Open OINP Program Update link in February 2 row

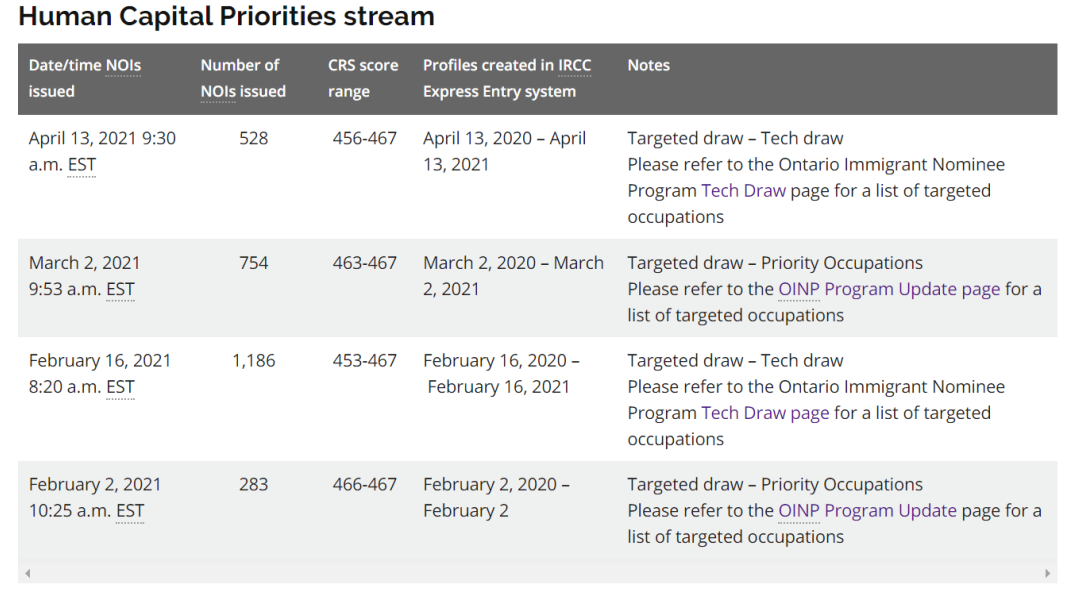click(x=867, y=511)
